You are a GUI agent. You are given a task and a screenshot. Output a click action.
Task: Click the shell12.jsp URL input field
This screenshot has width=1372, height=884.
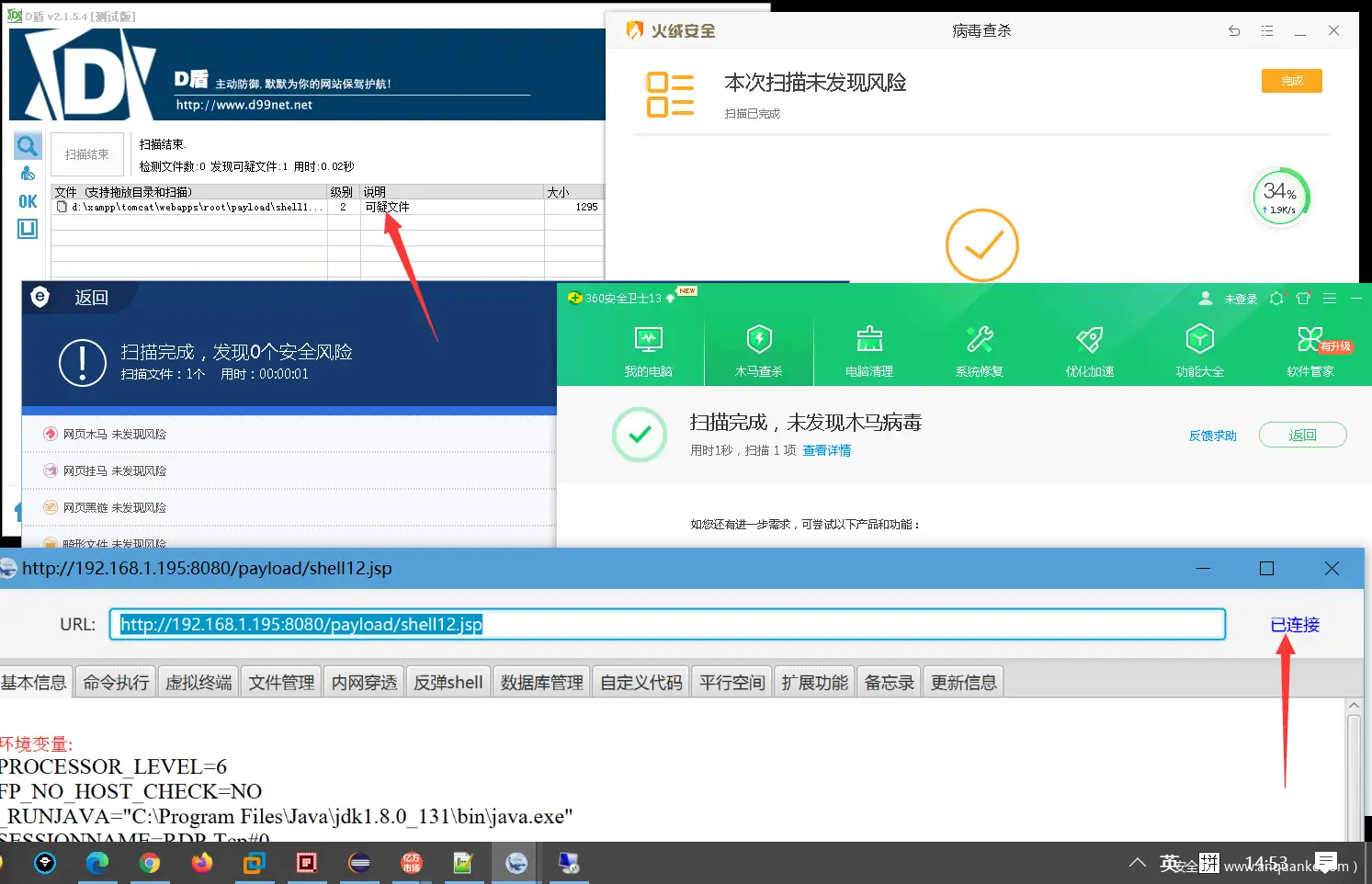point(666,625)
